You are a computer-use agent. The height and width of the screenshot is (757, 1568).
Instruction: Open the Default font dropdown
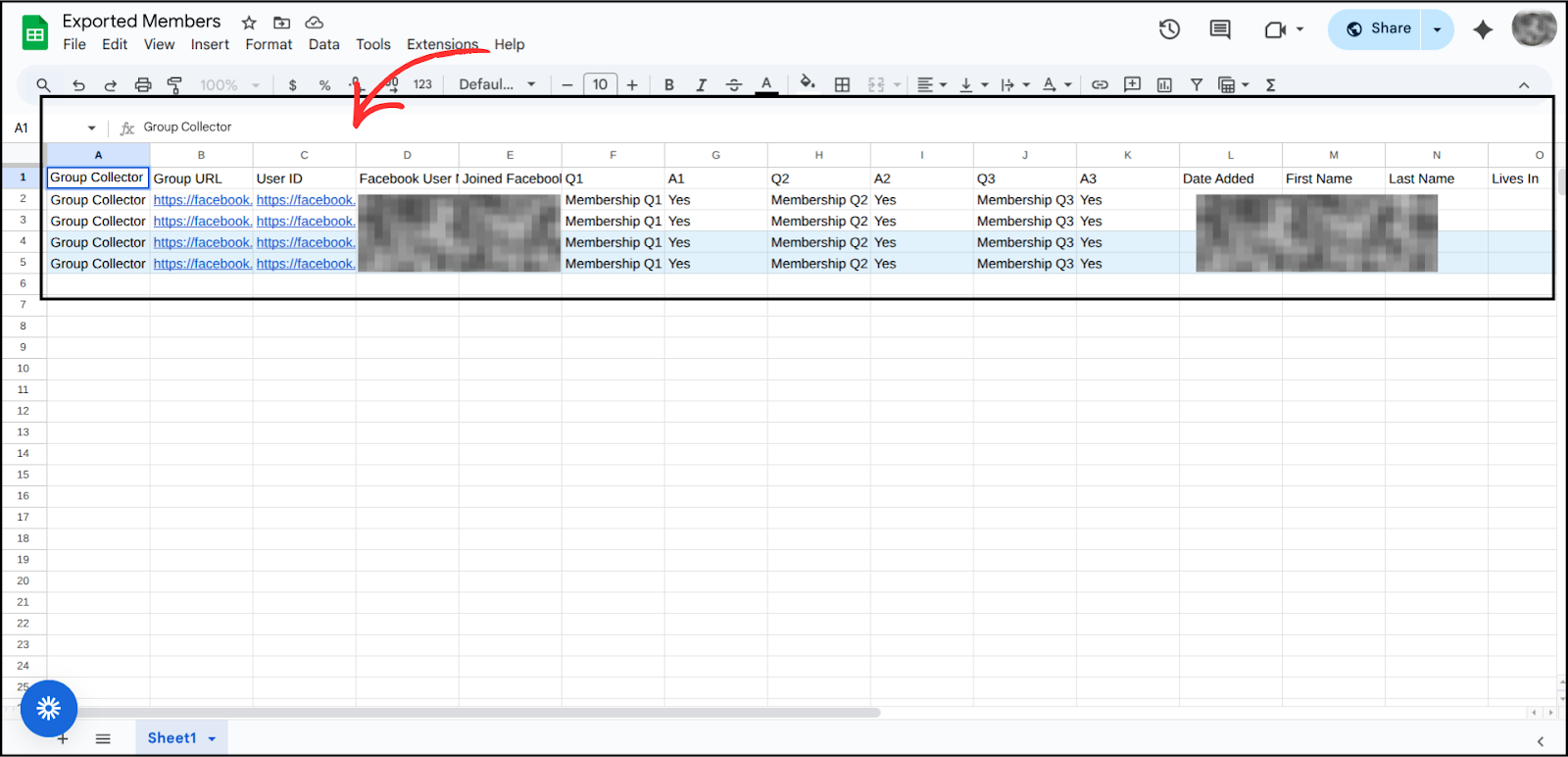497,84
